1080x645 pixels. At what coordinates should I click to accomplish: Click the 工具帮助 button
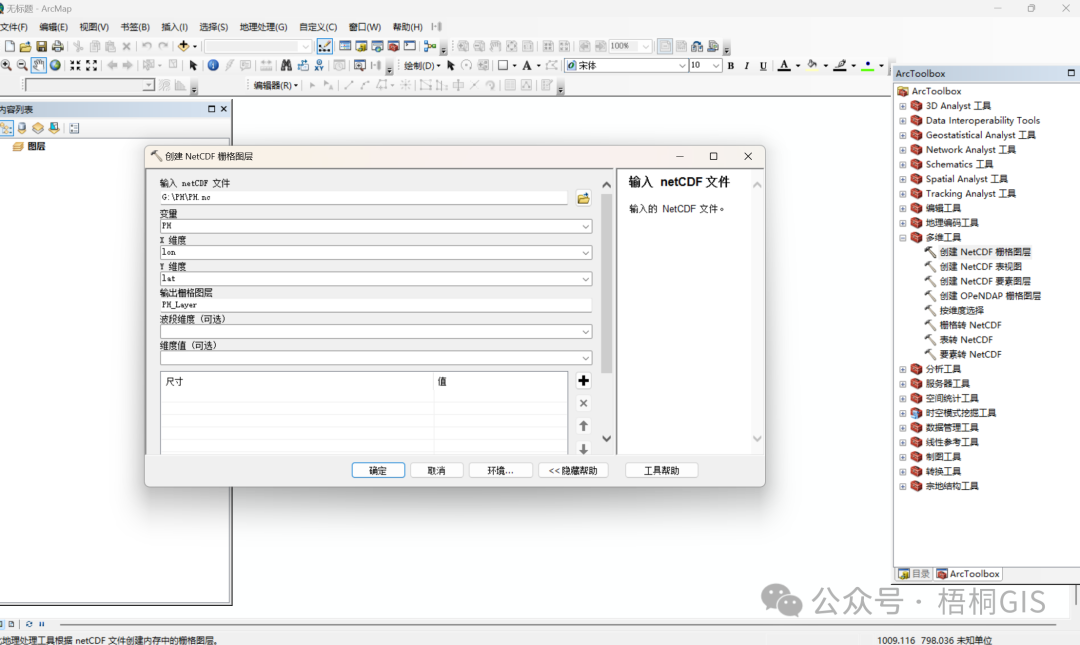pyautogui.click(x=661, y=471)
